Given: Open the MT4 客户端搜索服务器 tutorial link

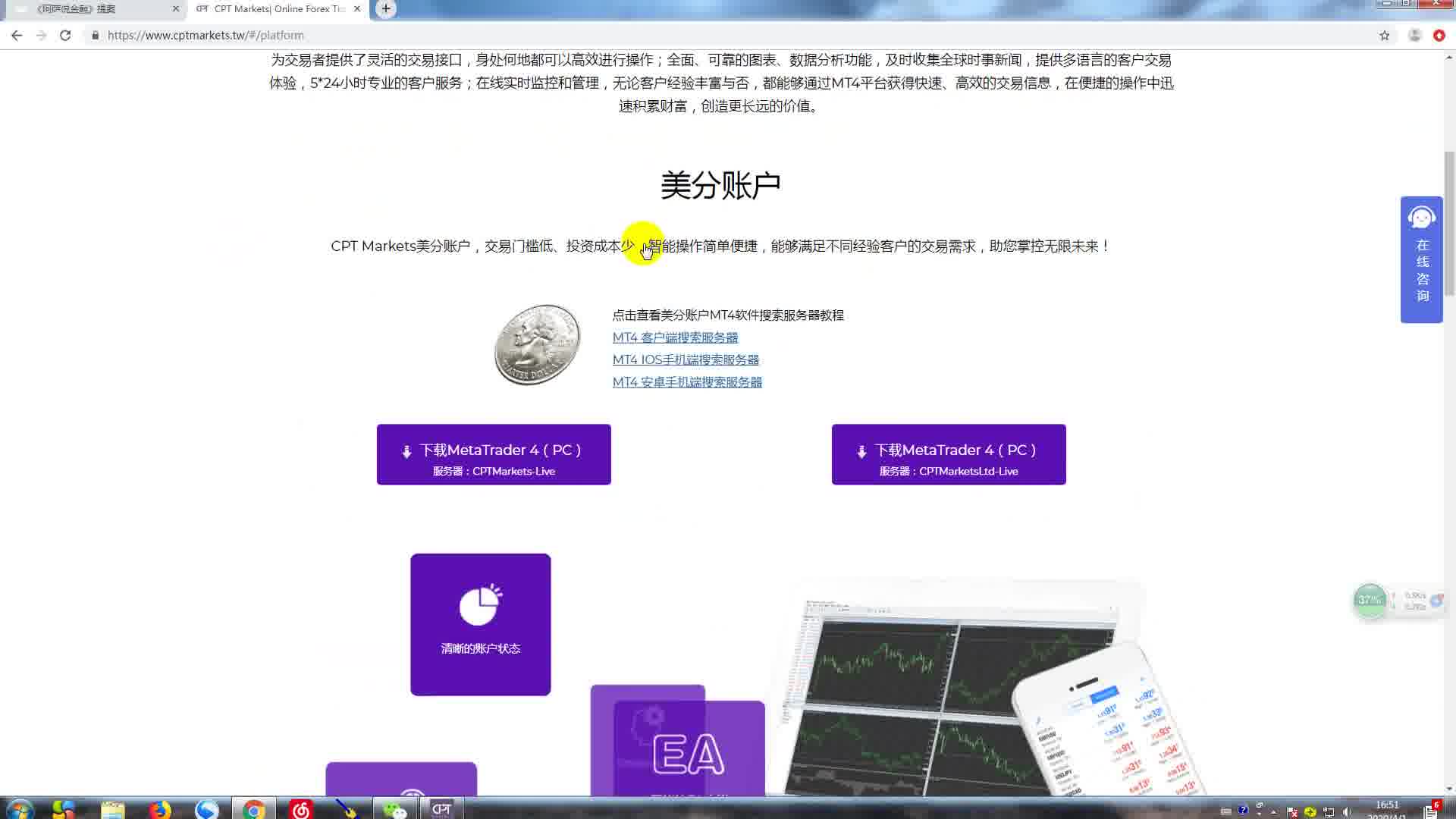Looking at the screenshot, I should [675, 337].
